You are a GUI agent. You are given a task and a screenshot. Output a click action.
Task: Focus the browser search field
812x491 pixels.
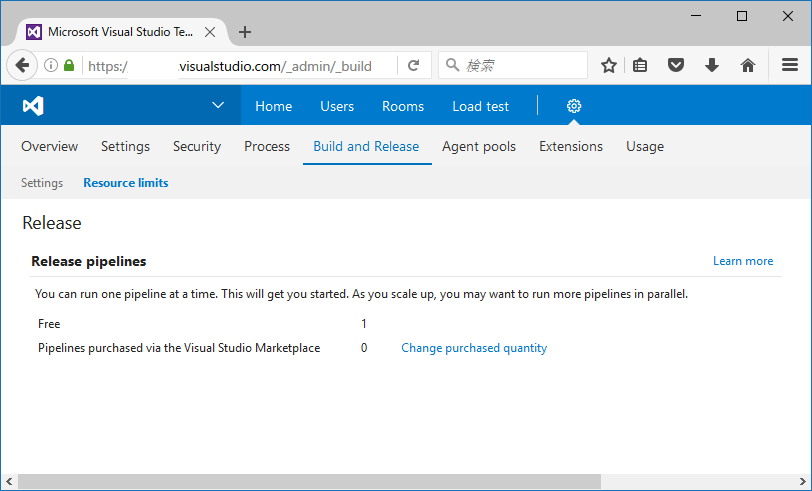(513, 65)
